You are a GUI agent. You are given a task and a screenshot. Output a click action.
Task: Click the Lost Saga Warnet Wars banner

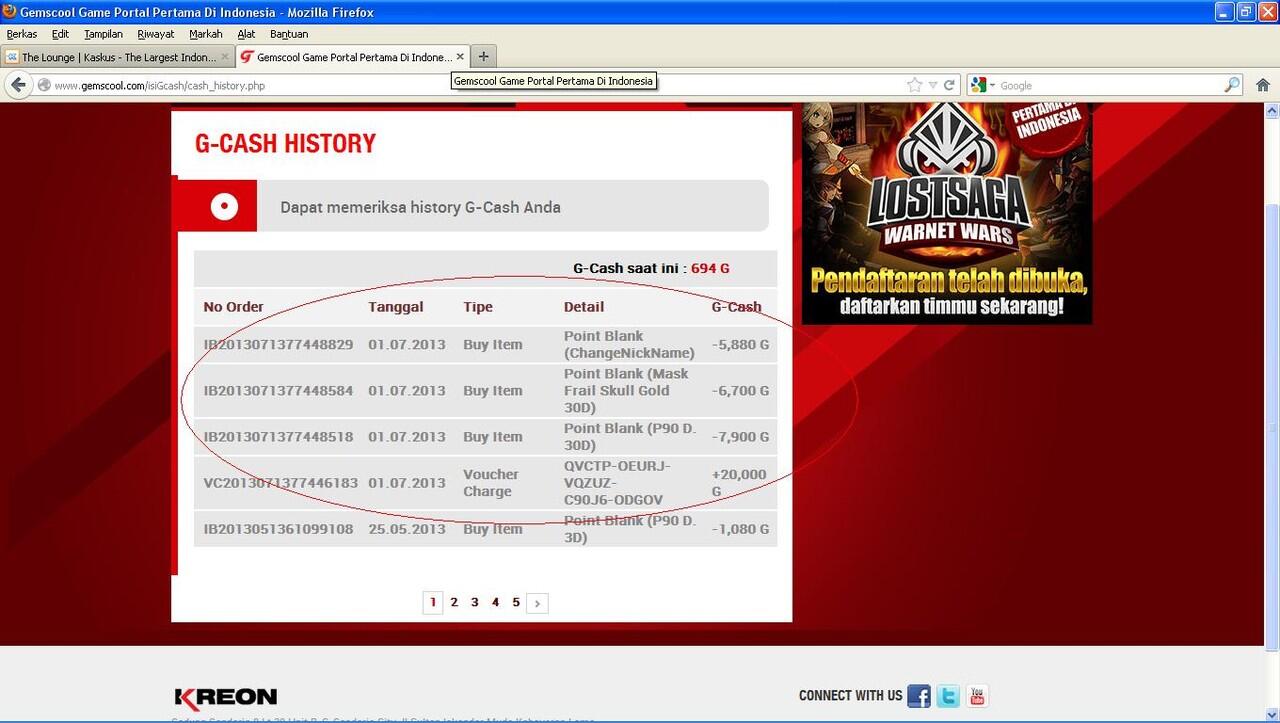pyautogui.click(x=947, y=213)
